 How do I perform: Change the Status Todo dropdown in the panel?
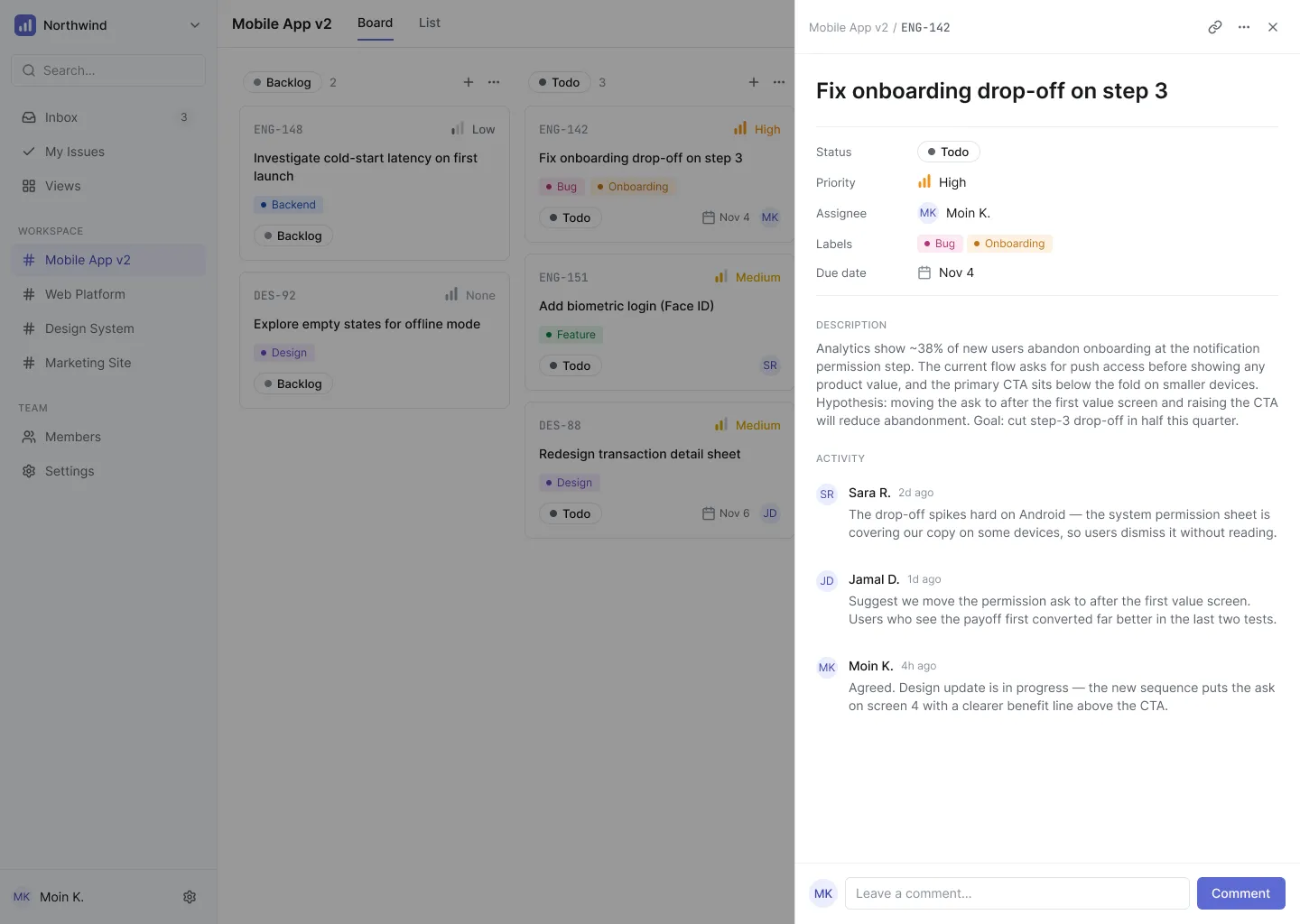pos(949,152)
